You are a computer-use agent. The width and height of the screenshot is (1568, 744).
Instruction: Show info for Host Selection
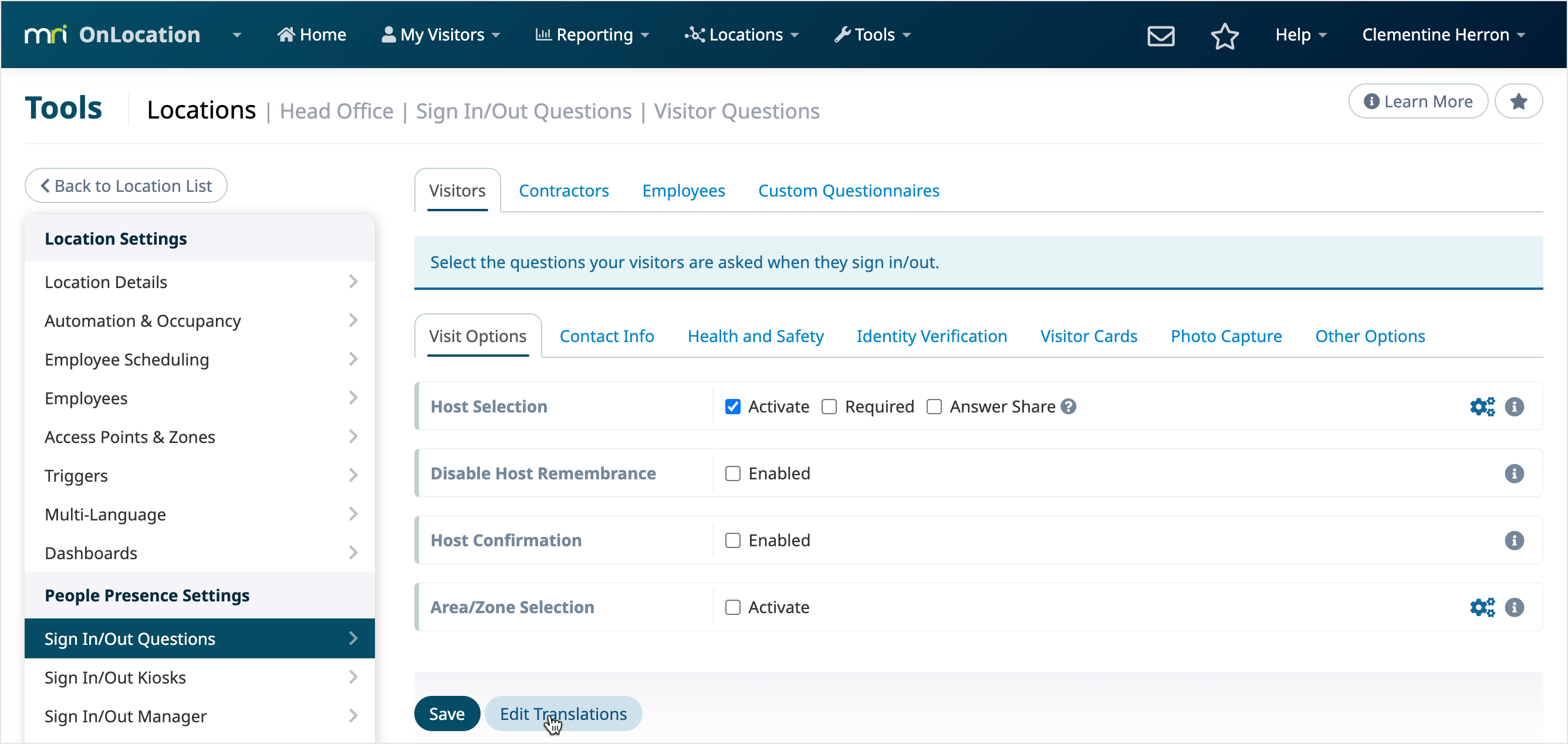click(1514, 406)
